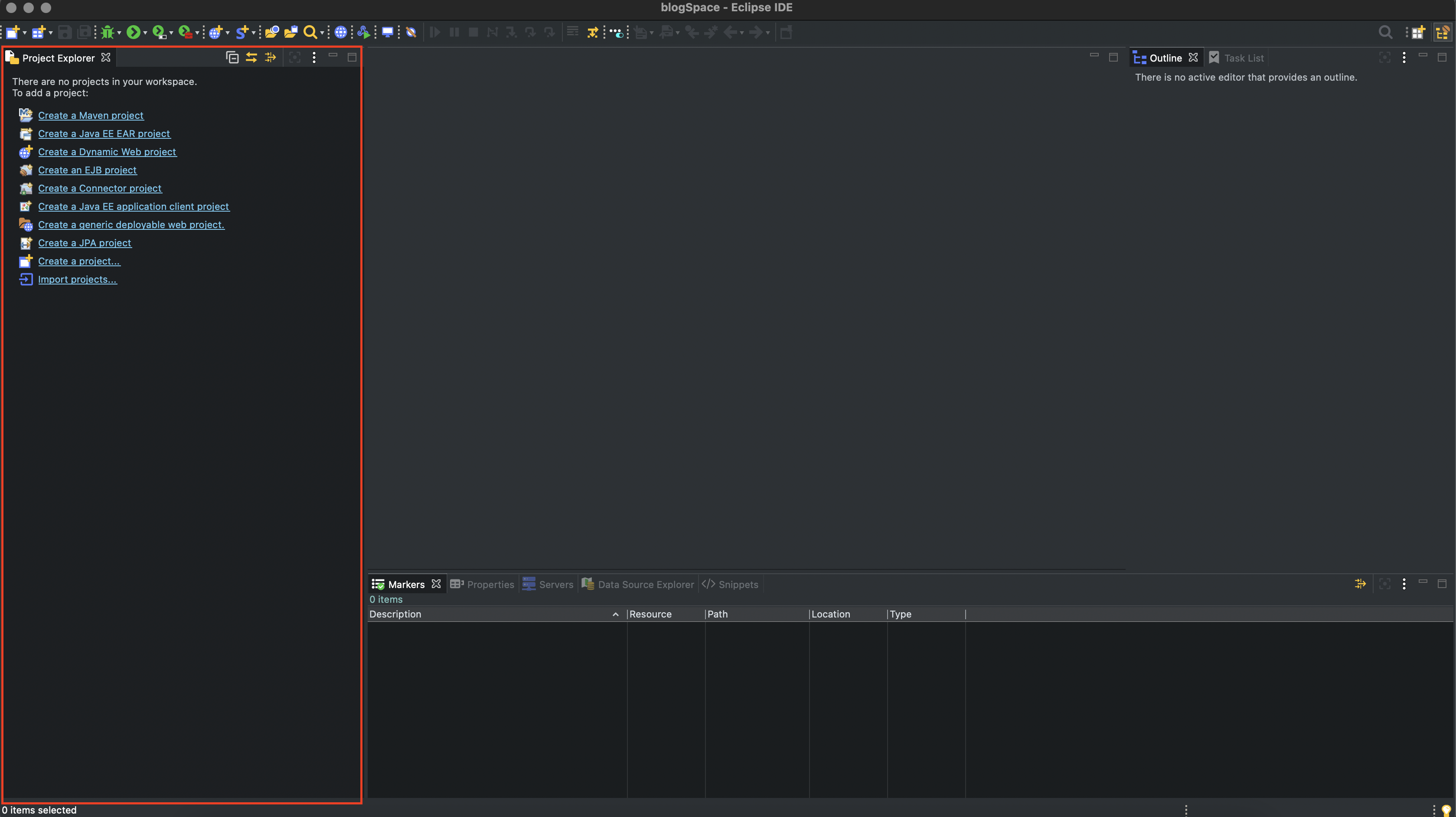Click the green Debug bug icon

107,32
